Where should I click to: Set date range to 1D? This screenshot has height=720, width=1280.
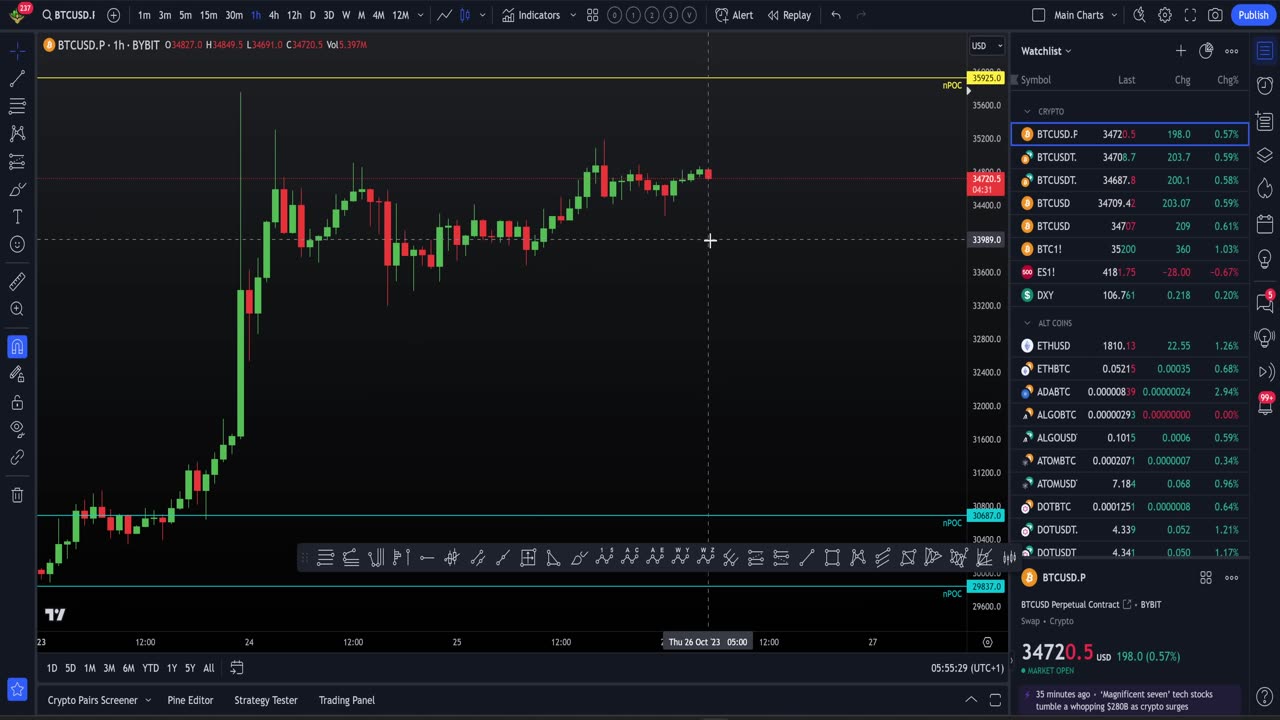click(52, 668)
